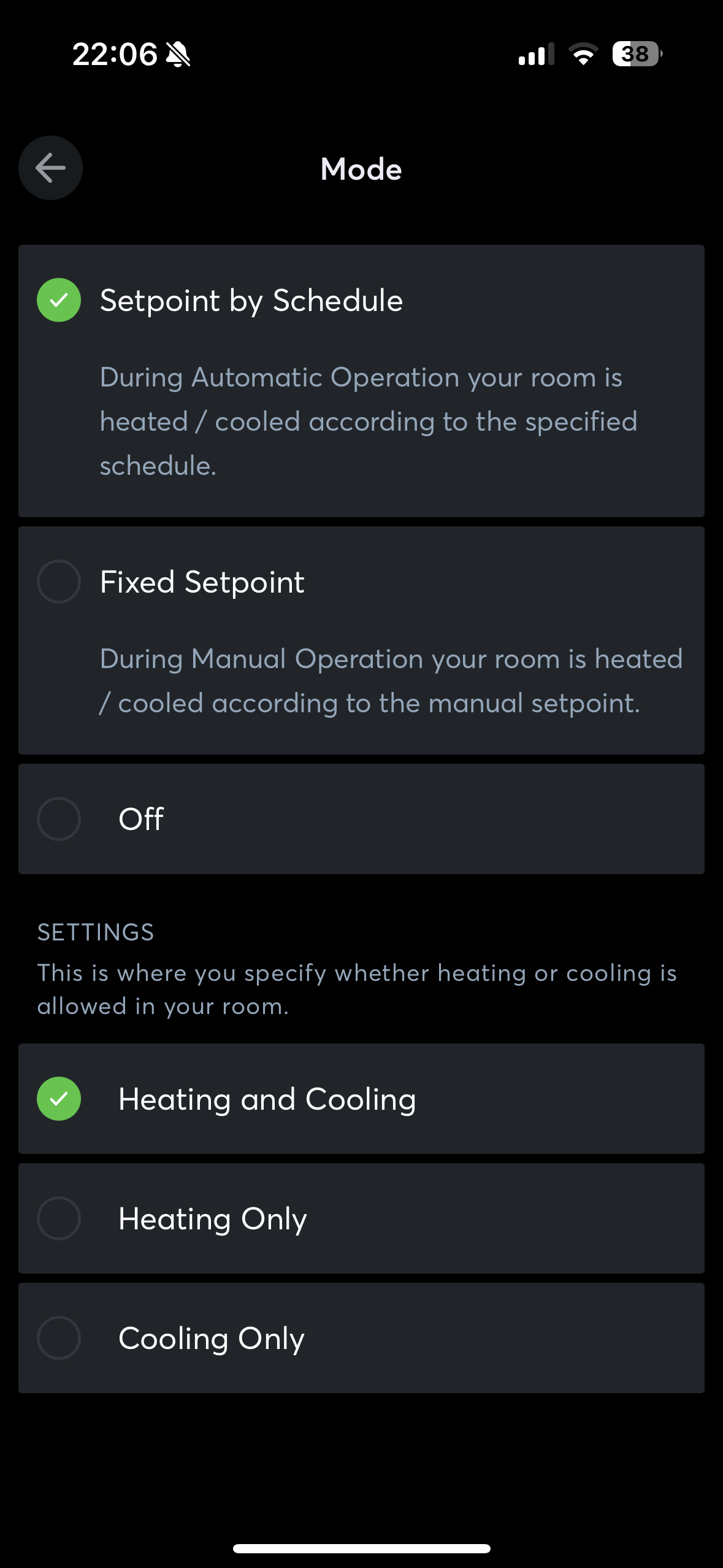
Task: Tap the back arrow button
Action: pos(50,168)
